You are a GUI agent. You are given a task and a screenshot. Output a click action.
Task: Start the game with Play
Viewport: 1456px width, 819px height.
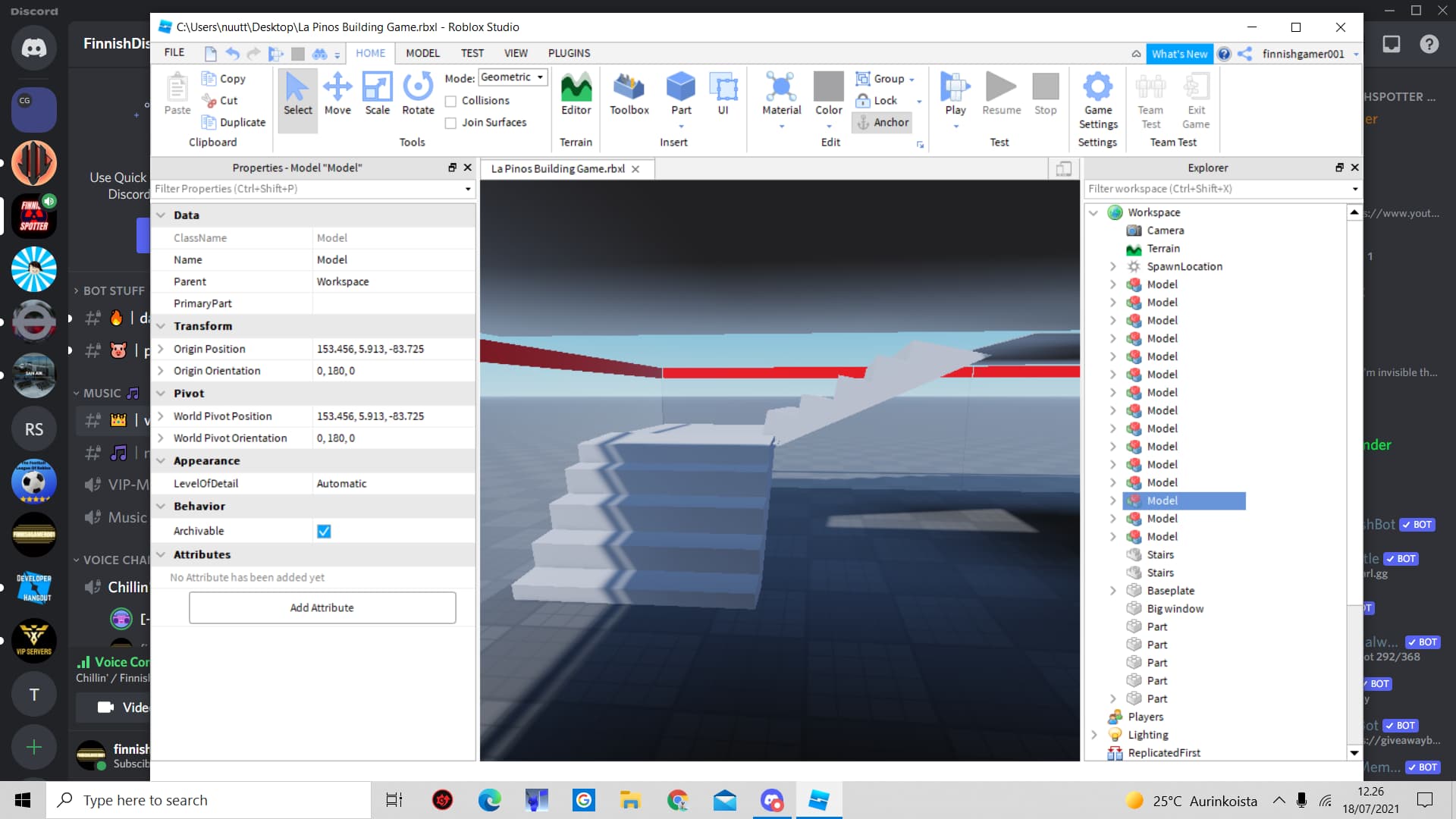pyautogui.click(x=955, y=94)
